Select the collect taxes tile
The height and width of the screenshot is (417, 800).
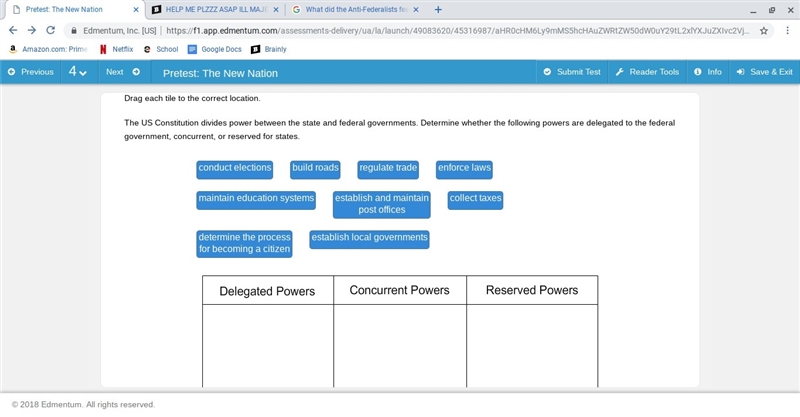[x=476, y=200]
